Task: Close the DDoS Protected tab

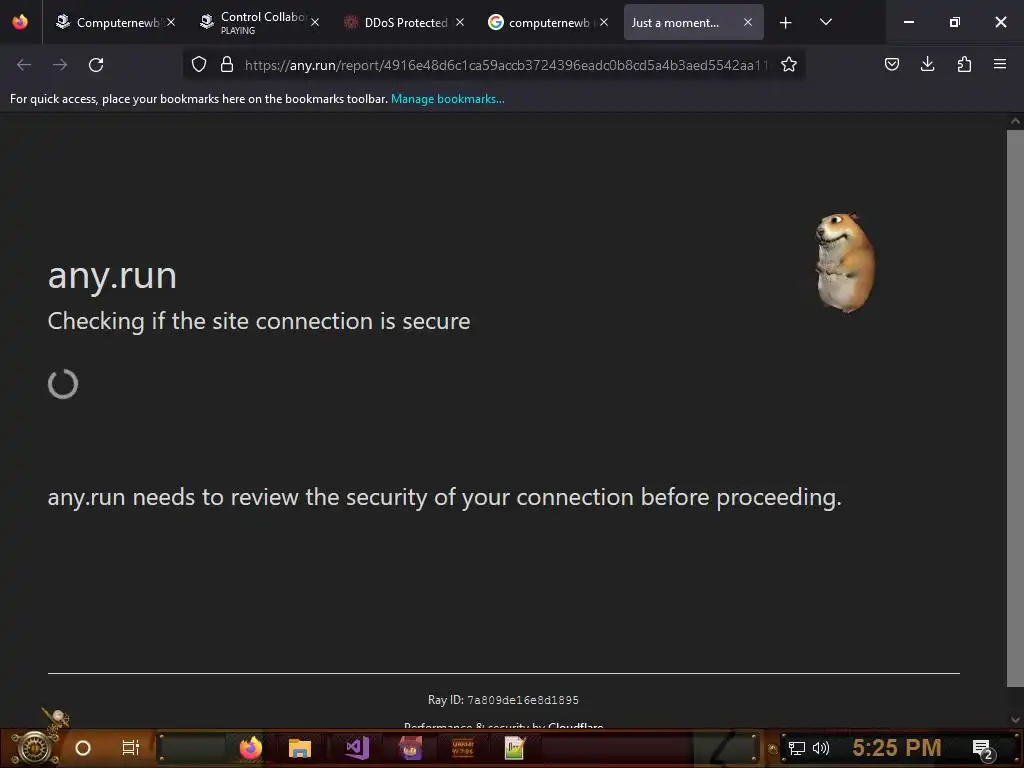Action: pos(460,23)
